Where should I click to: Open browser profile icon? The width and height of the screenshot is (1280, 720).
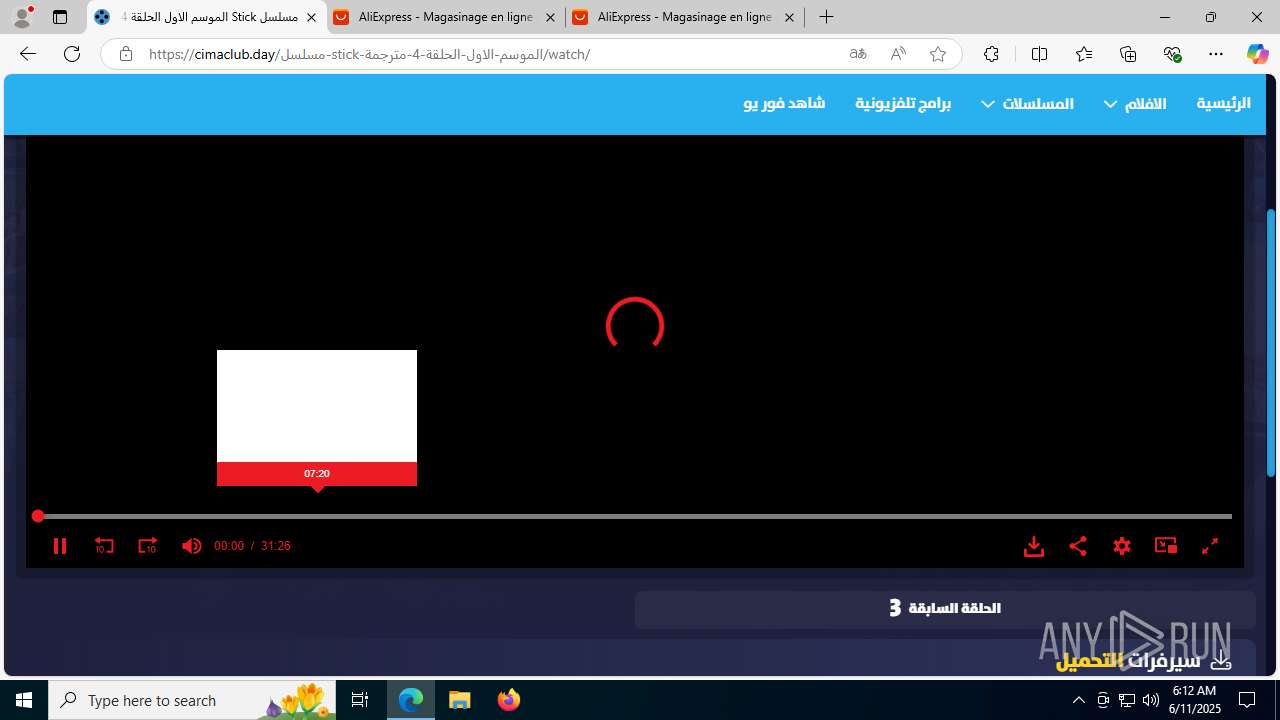tap(22, 17)
